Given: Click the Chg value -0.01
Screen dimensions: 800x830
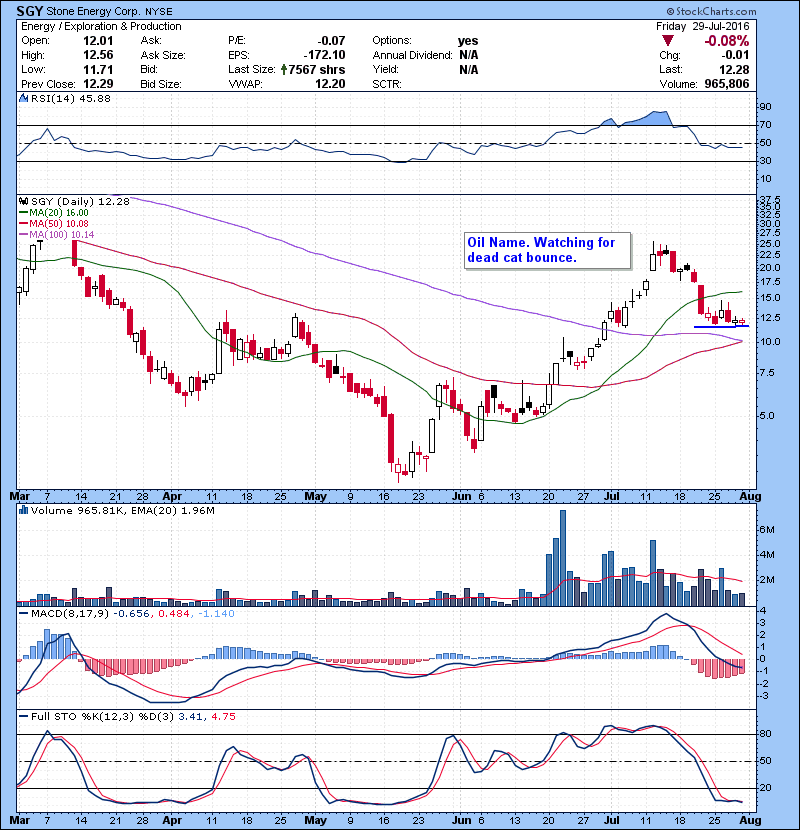Looking at the screenshot, I should 735,55.
